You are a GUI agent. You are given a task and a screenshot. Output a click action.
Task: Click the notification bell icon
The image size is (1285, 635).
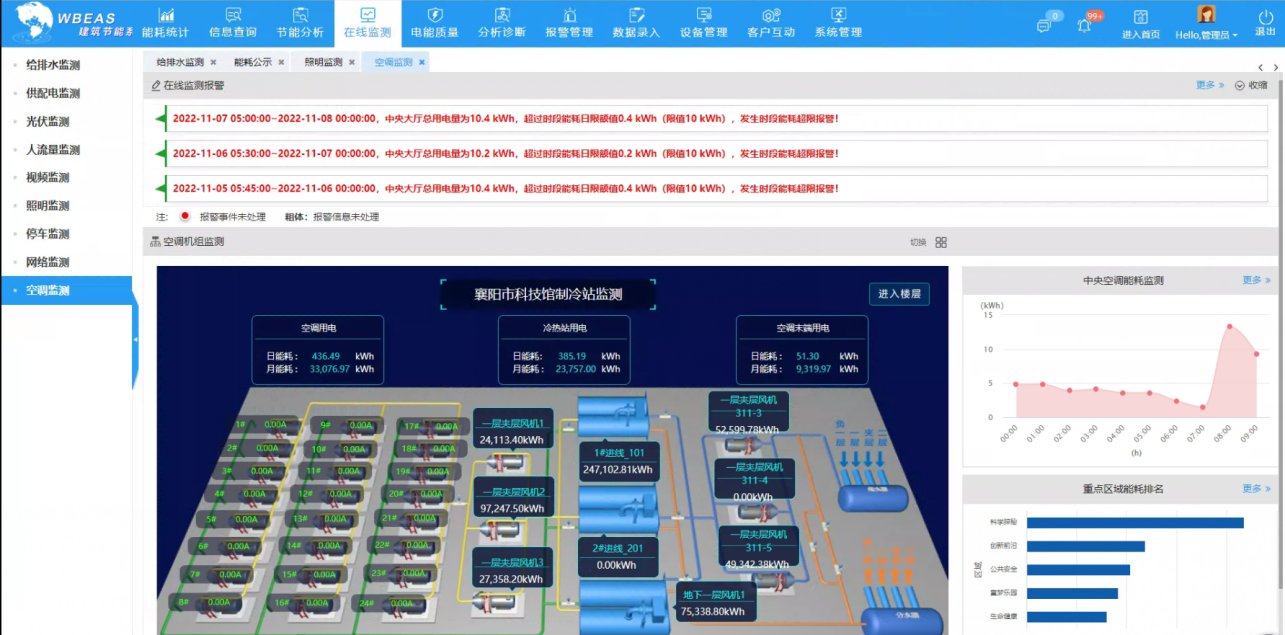tap(1084, 25)
